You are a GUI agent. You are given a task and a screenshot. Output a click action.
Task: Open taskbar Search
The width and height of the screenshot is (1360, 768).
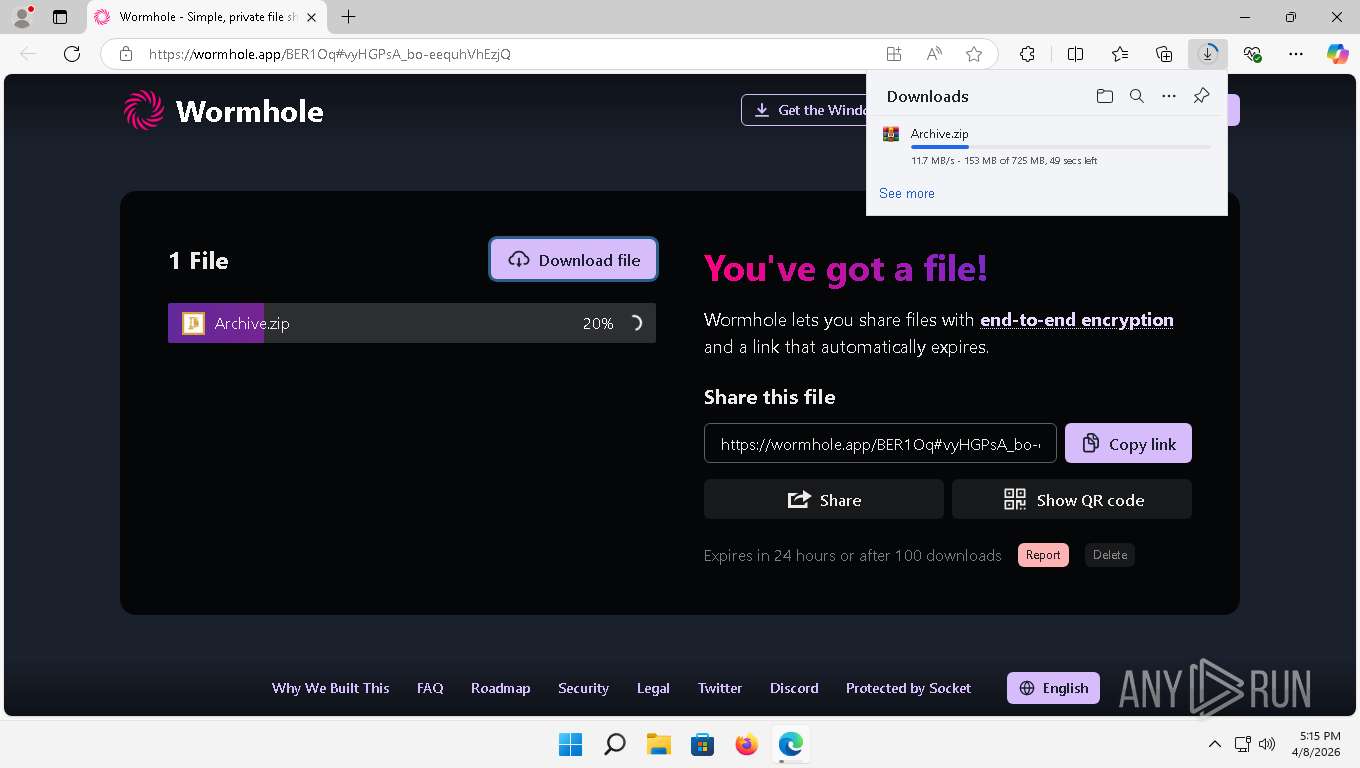[x=615, y=744]
